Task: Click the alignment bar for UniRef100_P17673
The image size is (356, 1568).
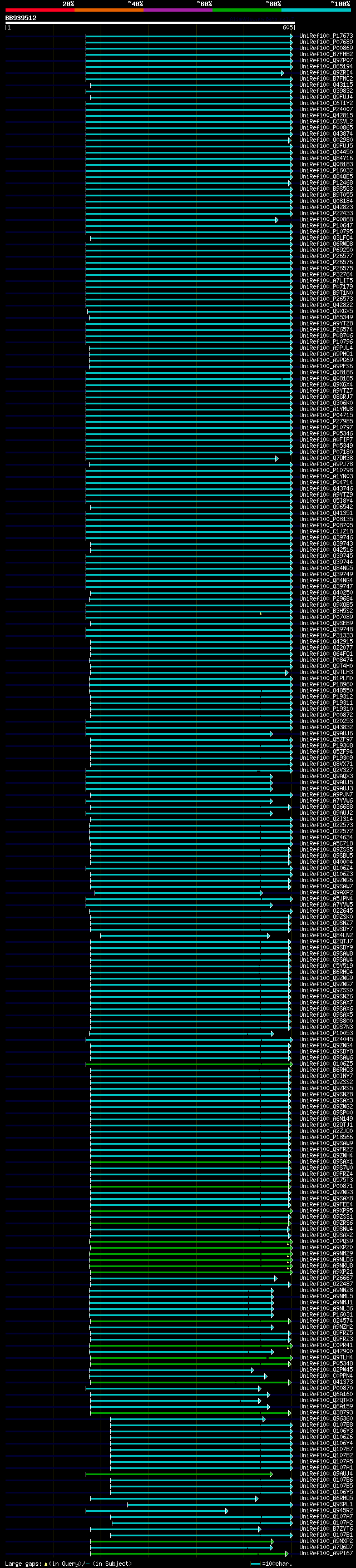Action: pyautogui.click(x=189, y=36)
